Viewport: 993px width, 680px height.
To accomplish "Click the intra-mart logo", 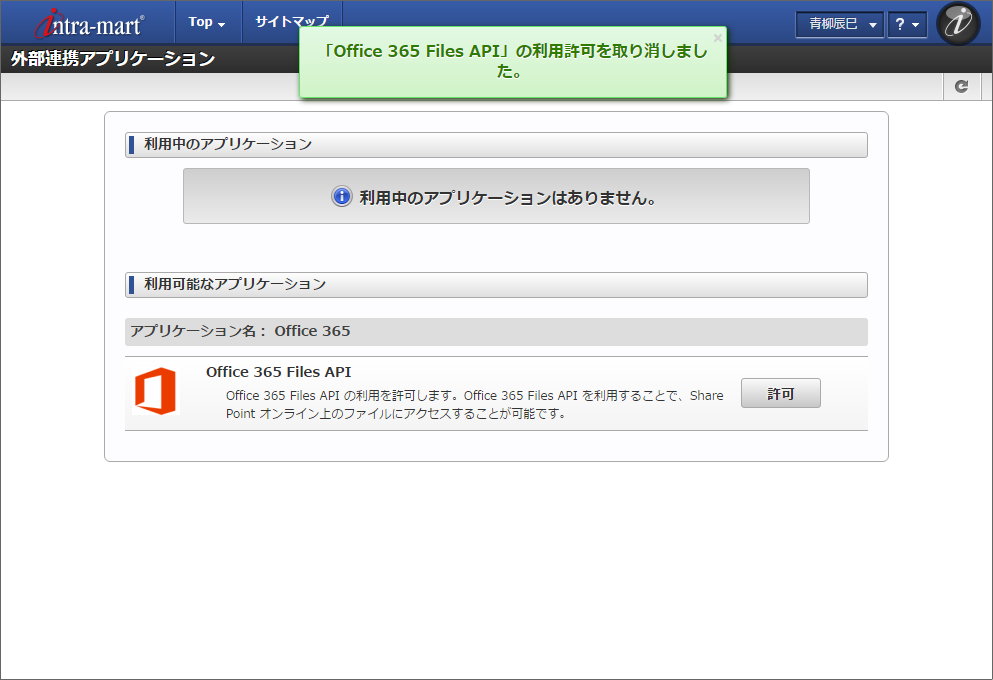I will [89, 23].
